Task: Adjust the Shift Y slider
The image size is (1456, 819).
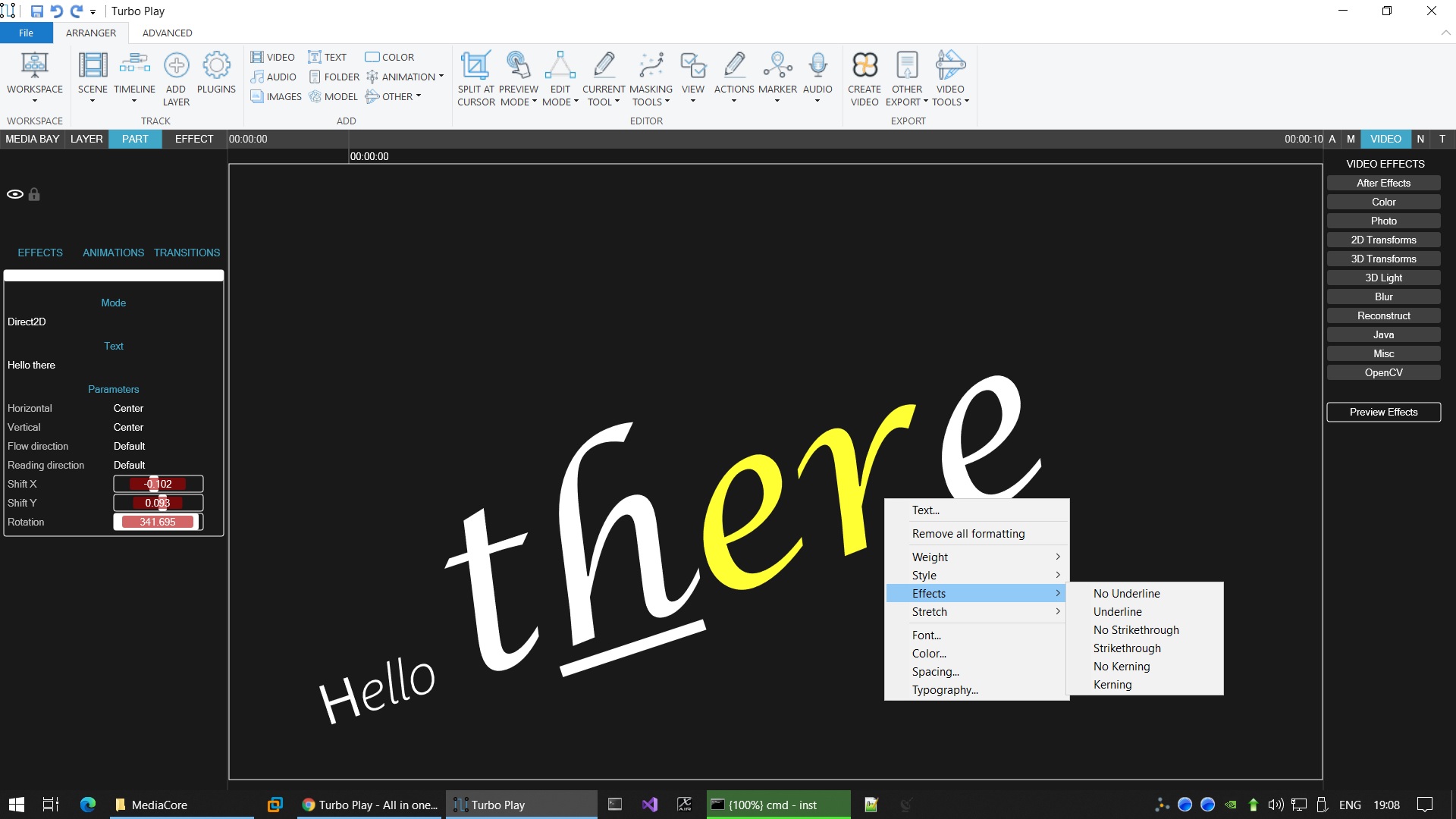Action: [x=158, y=503]
